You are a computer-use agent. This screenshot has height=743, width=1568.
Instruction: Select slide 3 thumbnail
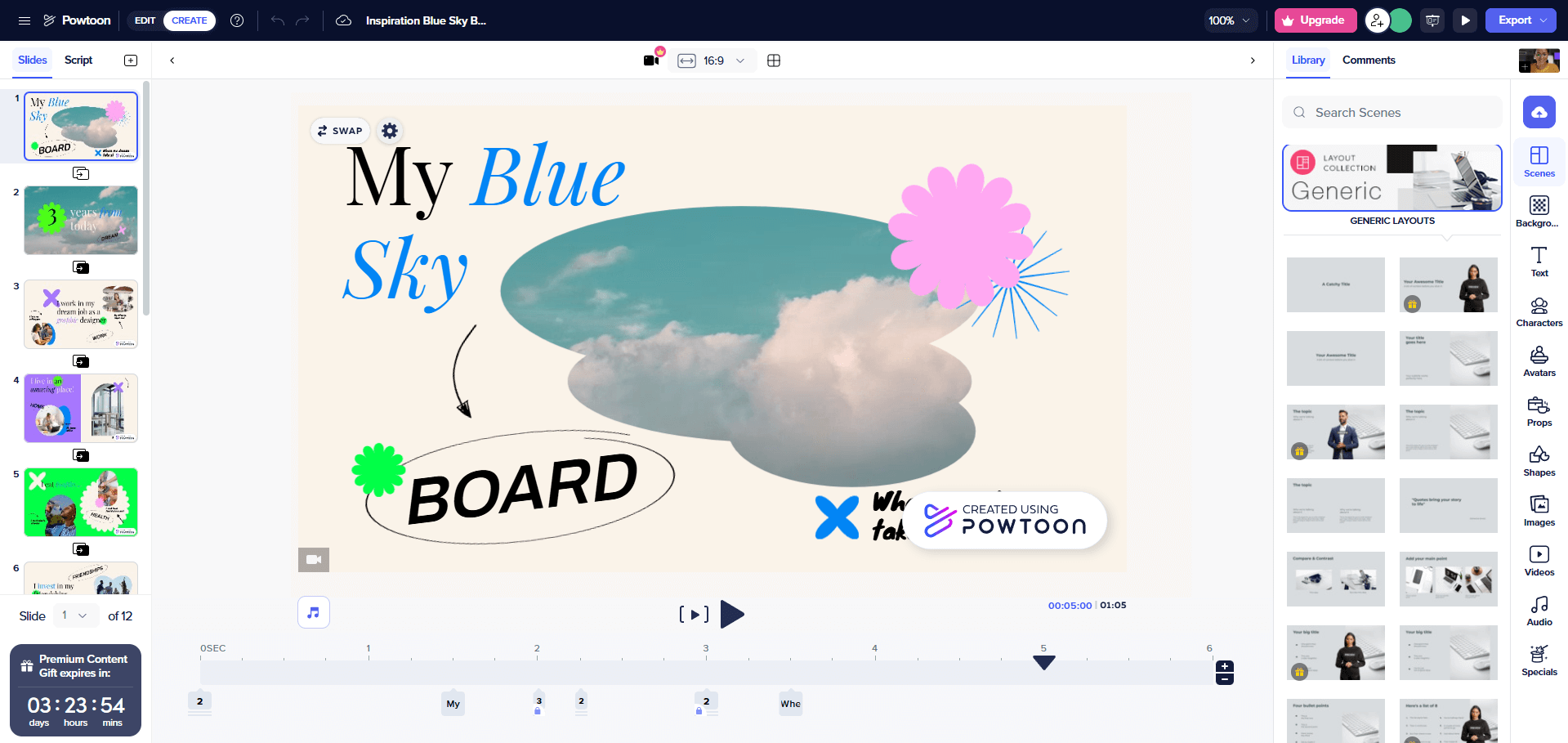81,314
